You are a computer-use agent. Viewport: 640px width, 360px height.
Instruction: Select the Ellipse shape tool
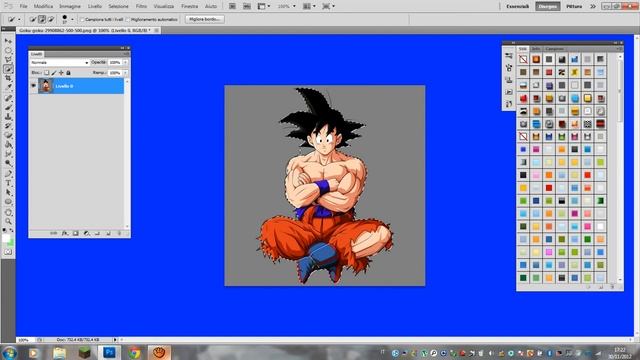[x=8, y=202]
